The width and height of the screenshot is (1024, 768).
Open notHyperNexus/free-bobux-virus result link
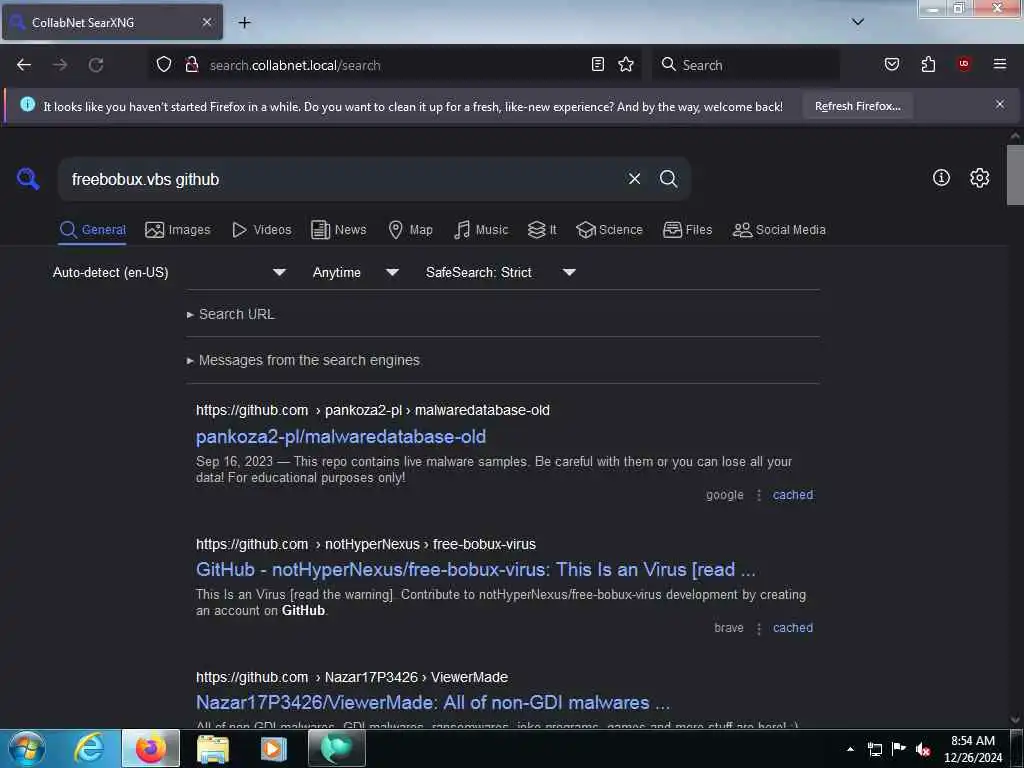[475, 569]
